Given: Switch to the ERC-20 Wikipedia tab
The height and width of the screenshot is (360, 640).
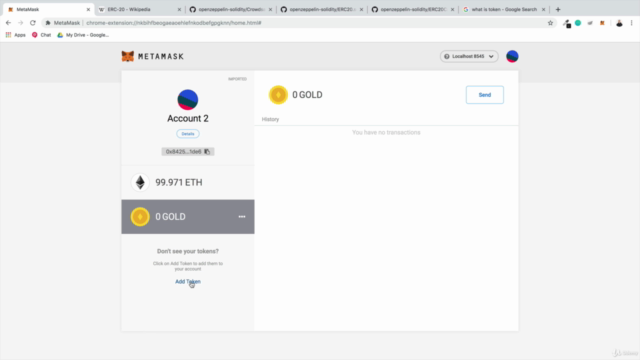Looking at the screenshot, I should (x=139, y=9).
